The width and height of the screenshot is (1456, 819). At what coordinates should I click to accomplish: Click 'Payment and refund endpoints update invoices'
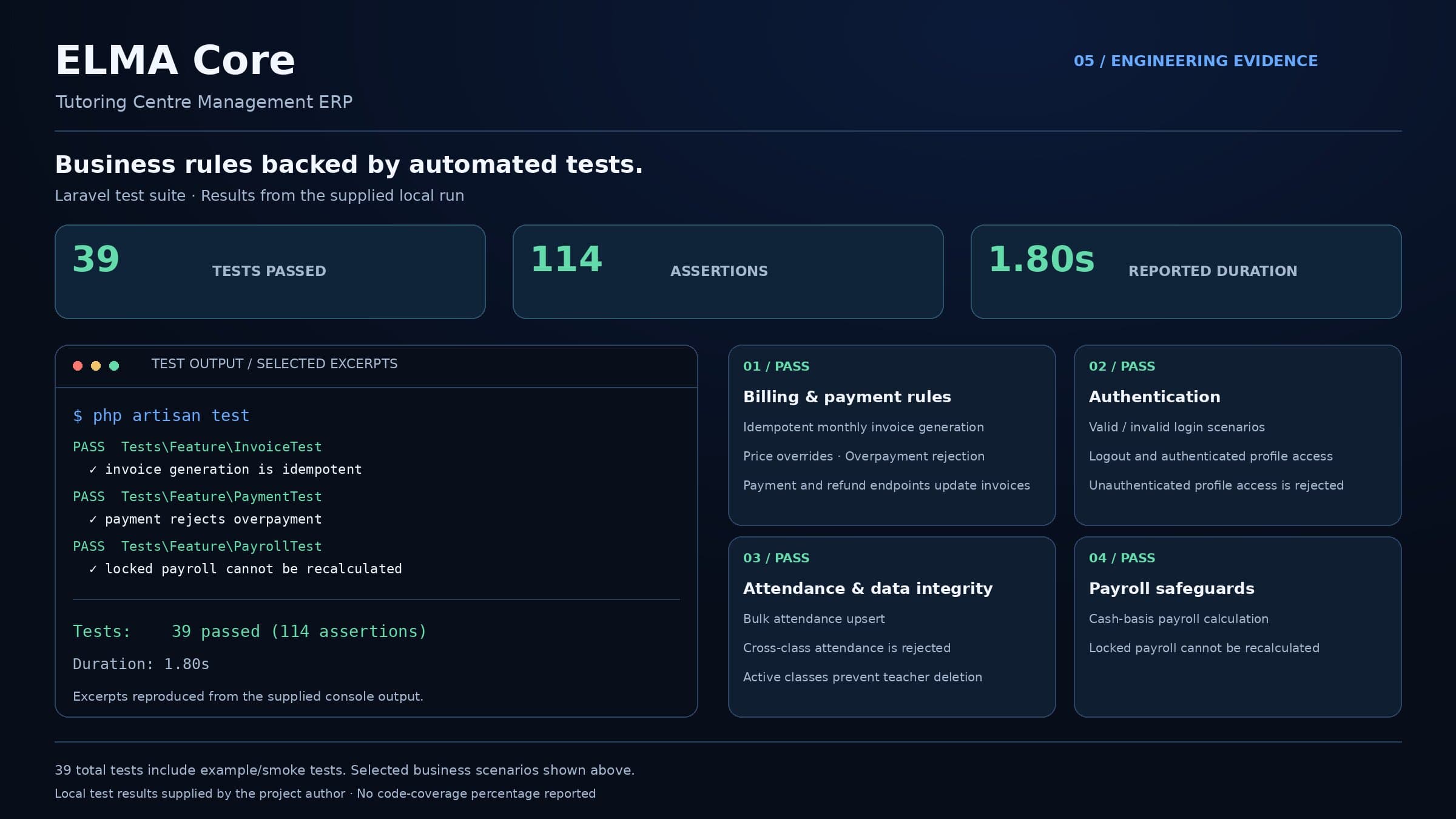tap(886, 485)
